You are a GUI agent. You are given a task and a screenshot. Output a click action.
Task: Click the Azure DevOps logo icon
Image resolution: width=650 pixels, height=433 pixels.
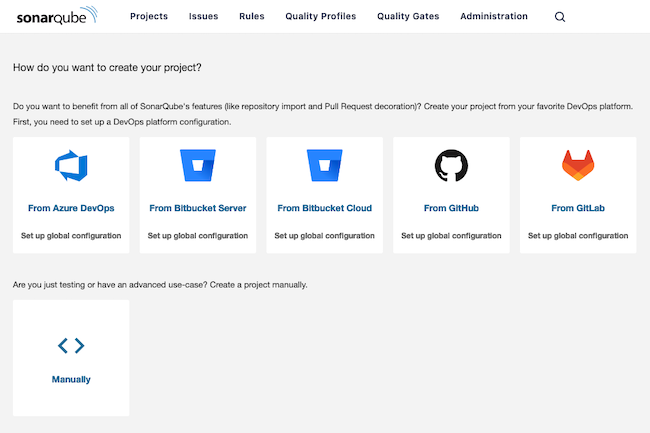[x=71, y=166]
